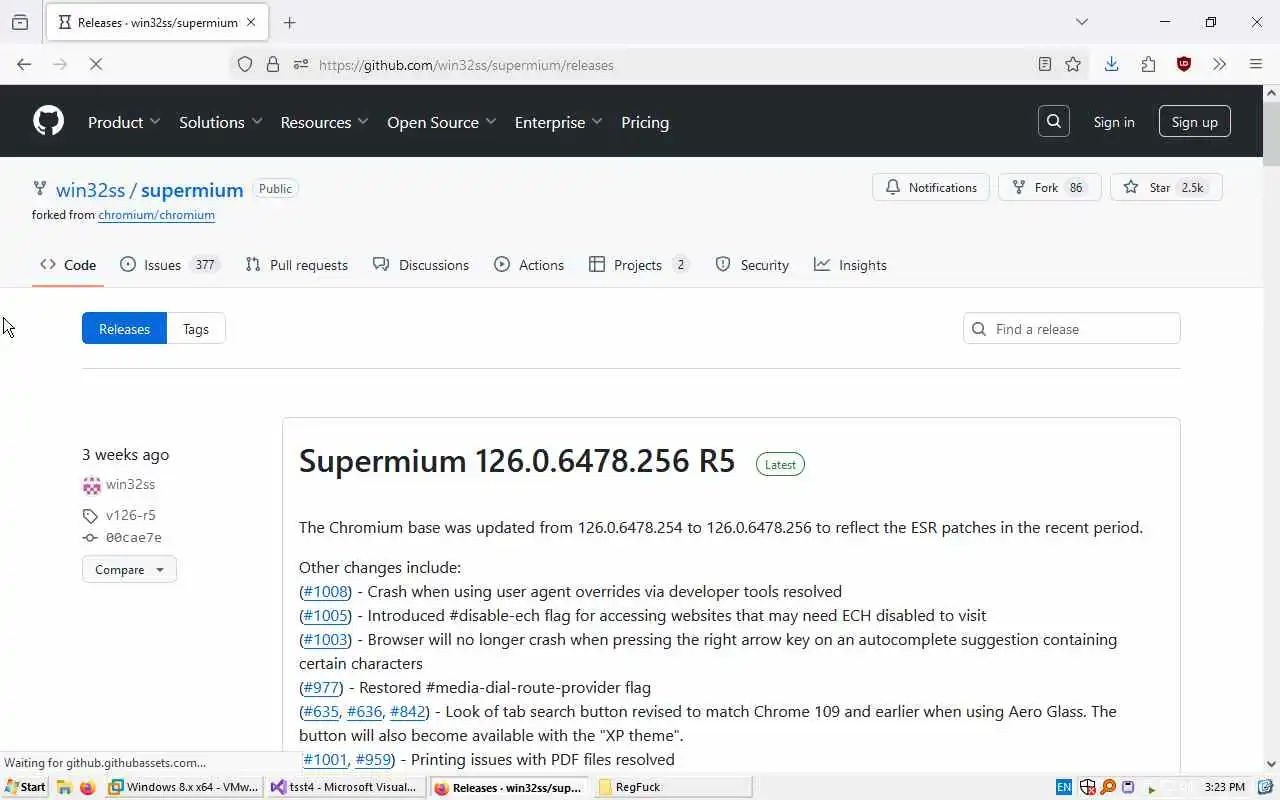This screenshot has width=1280, height=800.
Task: Open the extensions puzzle icon
Action: (1148, 65)
